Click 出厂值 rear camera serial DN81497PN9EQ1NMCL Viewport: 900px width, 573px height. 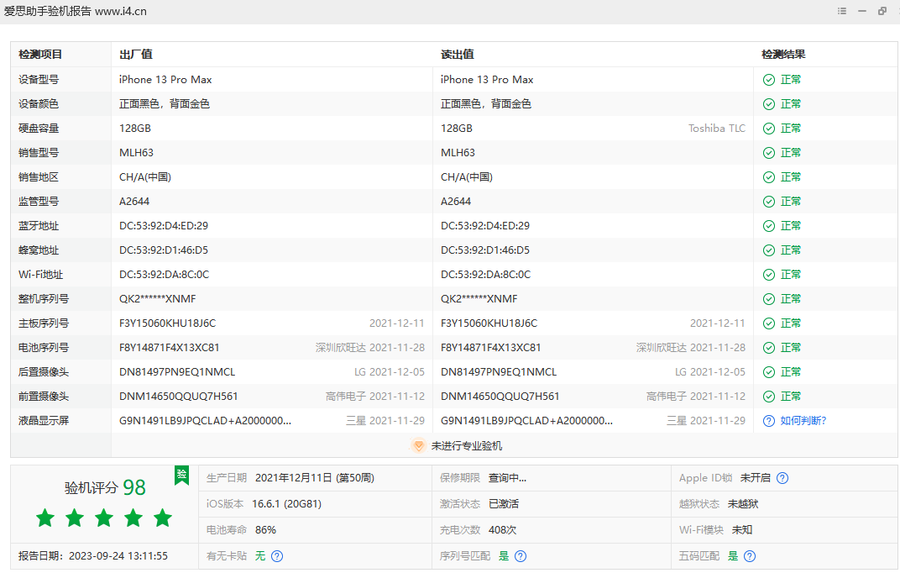tap(177, 372)
